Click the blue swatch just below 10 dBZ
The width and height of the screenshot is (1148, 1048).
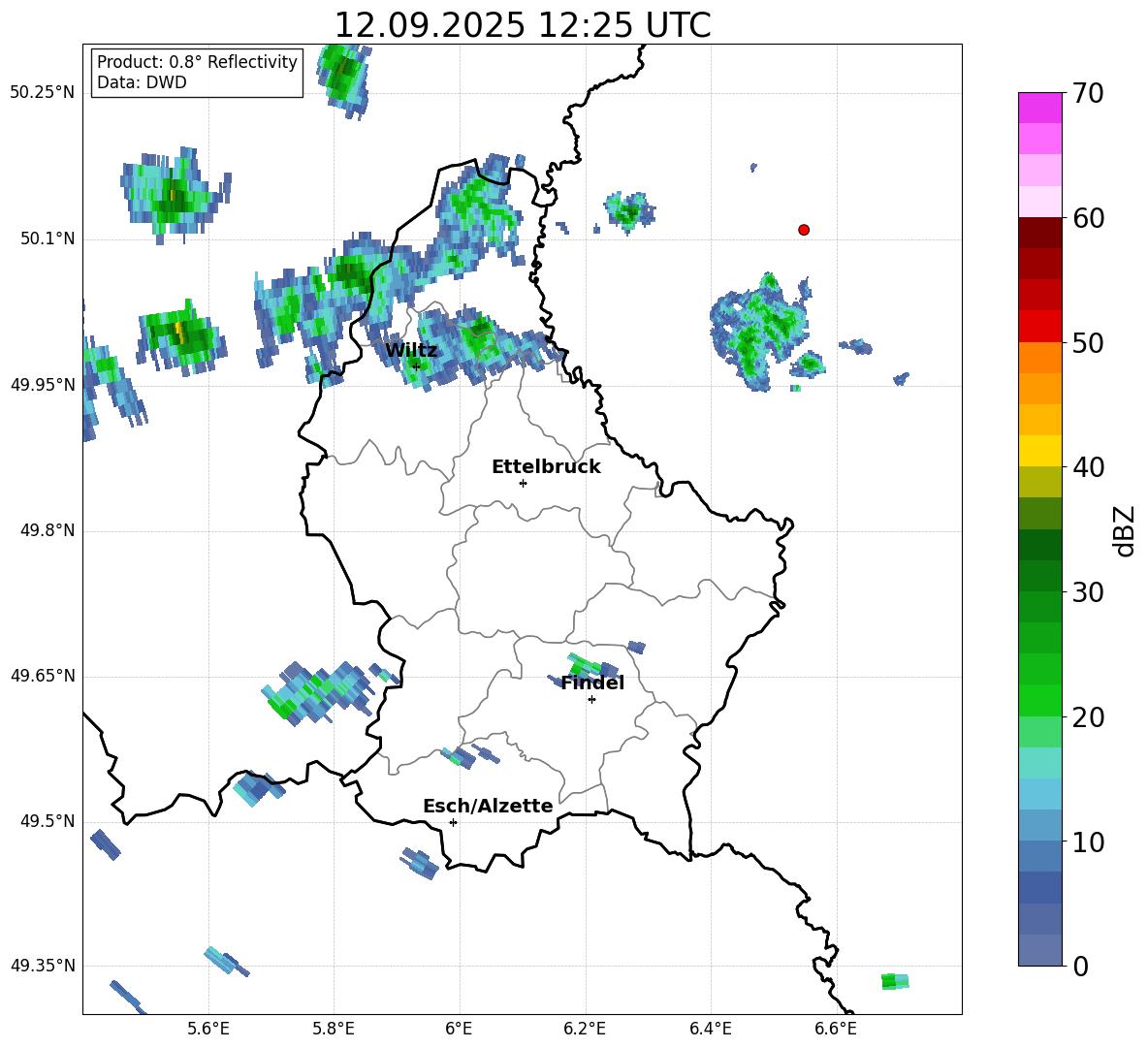(1039, 856)
